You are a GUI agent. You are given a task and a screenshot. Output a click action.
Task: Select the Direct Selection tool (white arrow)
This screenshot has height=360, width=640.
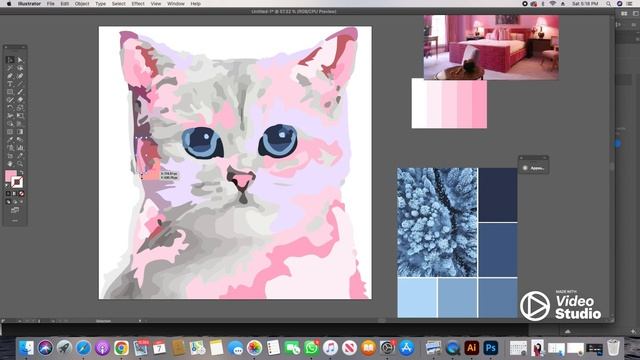[20, 60]
